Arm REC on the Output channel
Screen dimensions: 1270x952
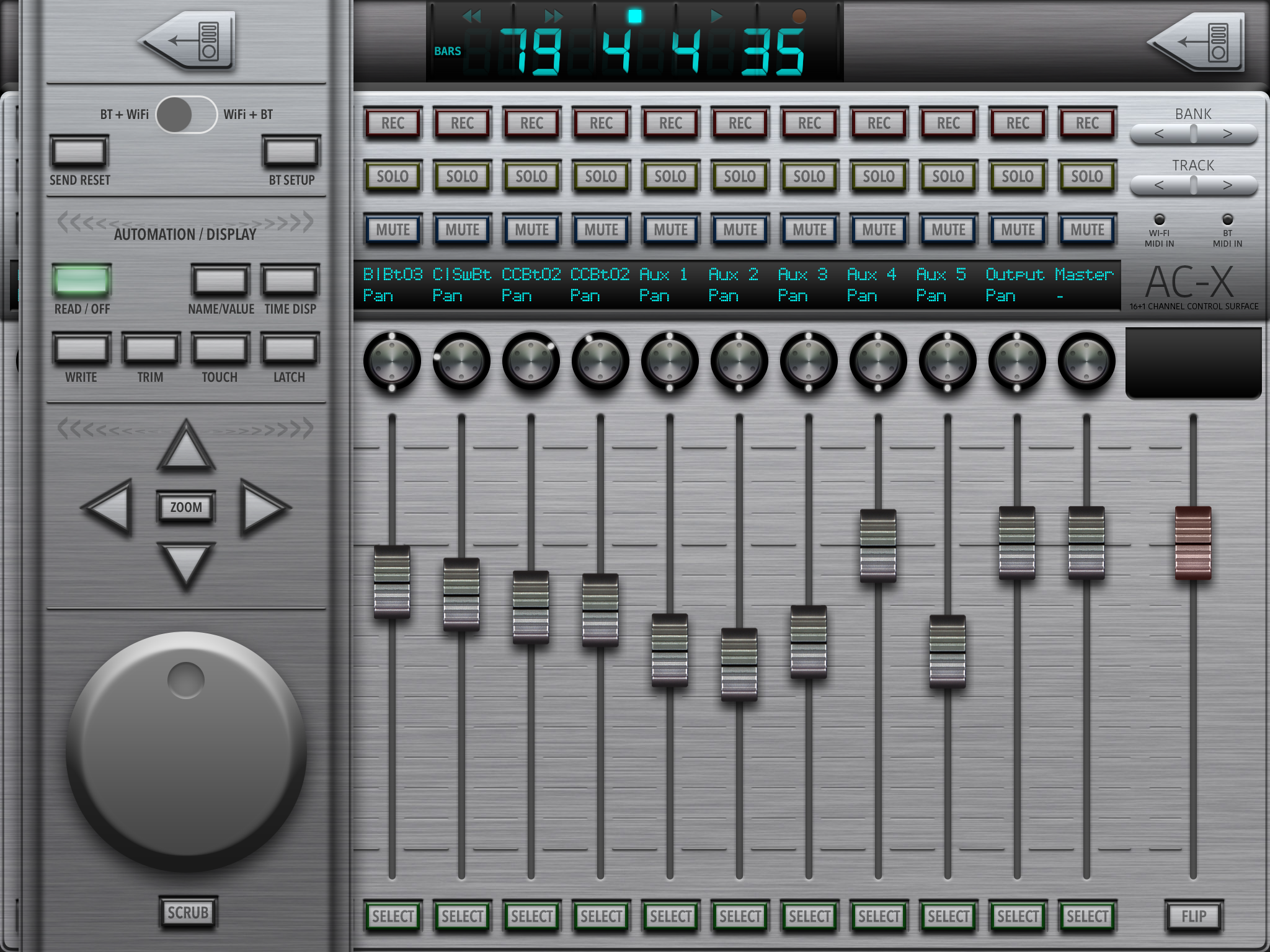click(1018, 123)
